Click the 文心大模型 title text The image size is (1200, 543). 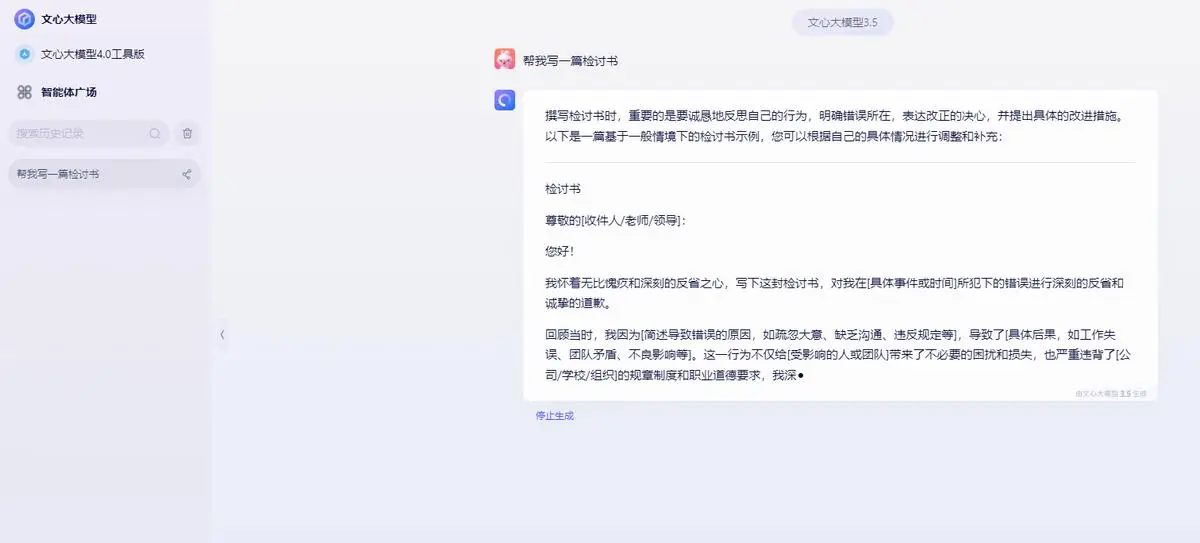click(x=69, y=19)
